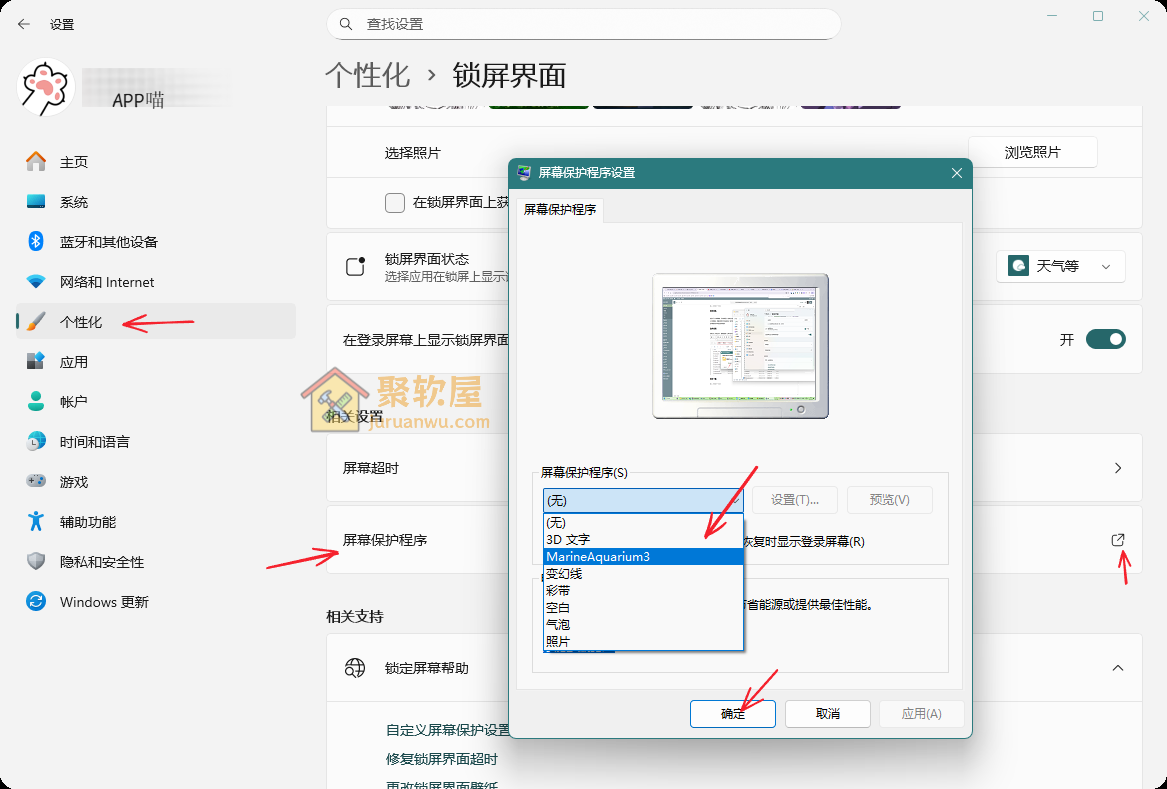Click the back arrow in Settings
1167x789 pixels.
24,24
